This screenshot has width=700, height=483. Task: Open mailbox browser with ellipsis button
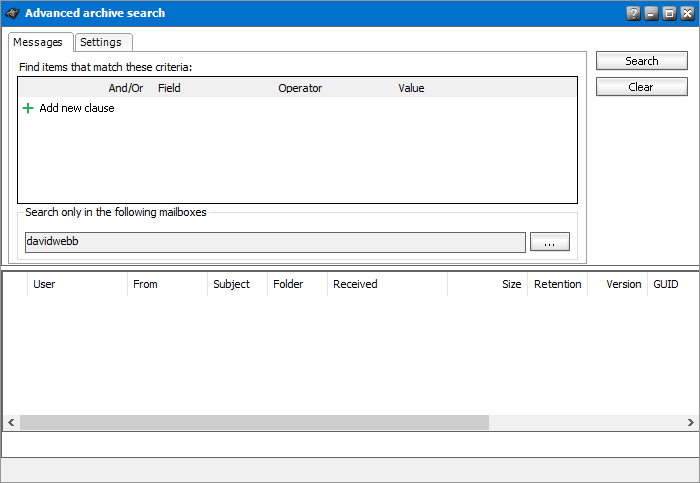click(x=549, y=242)
